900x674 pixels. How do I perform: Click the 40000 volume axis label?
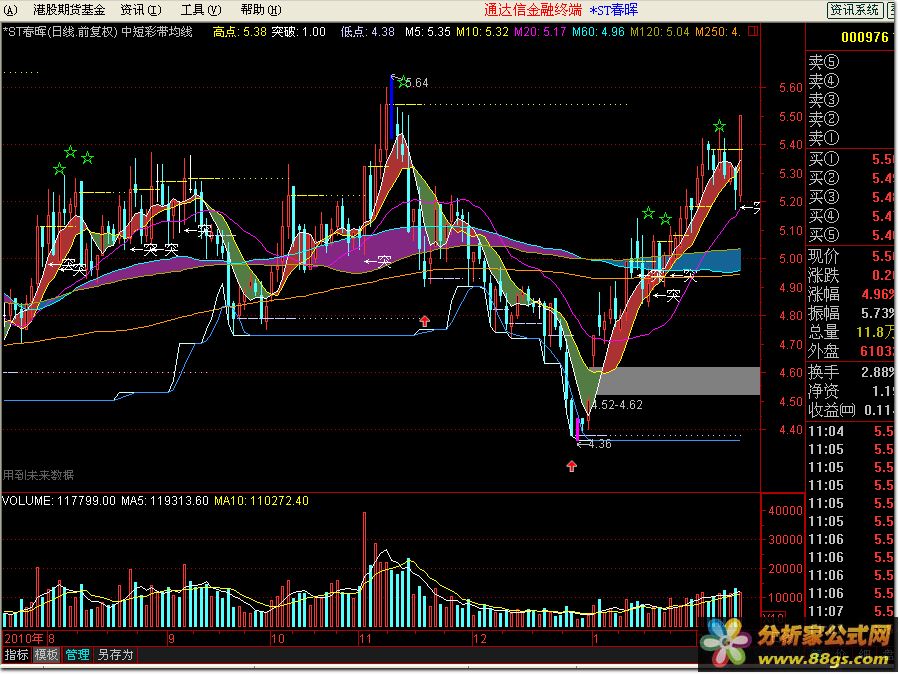pos(786,511)
